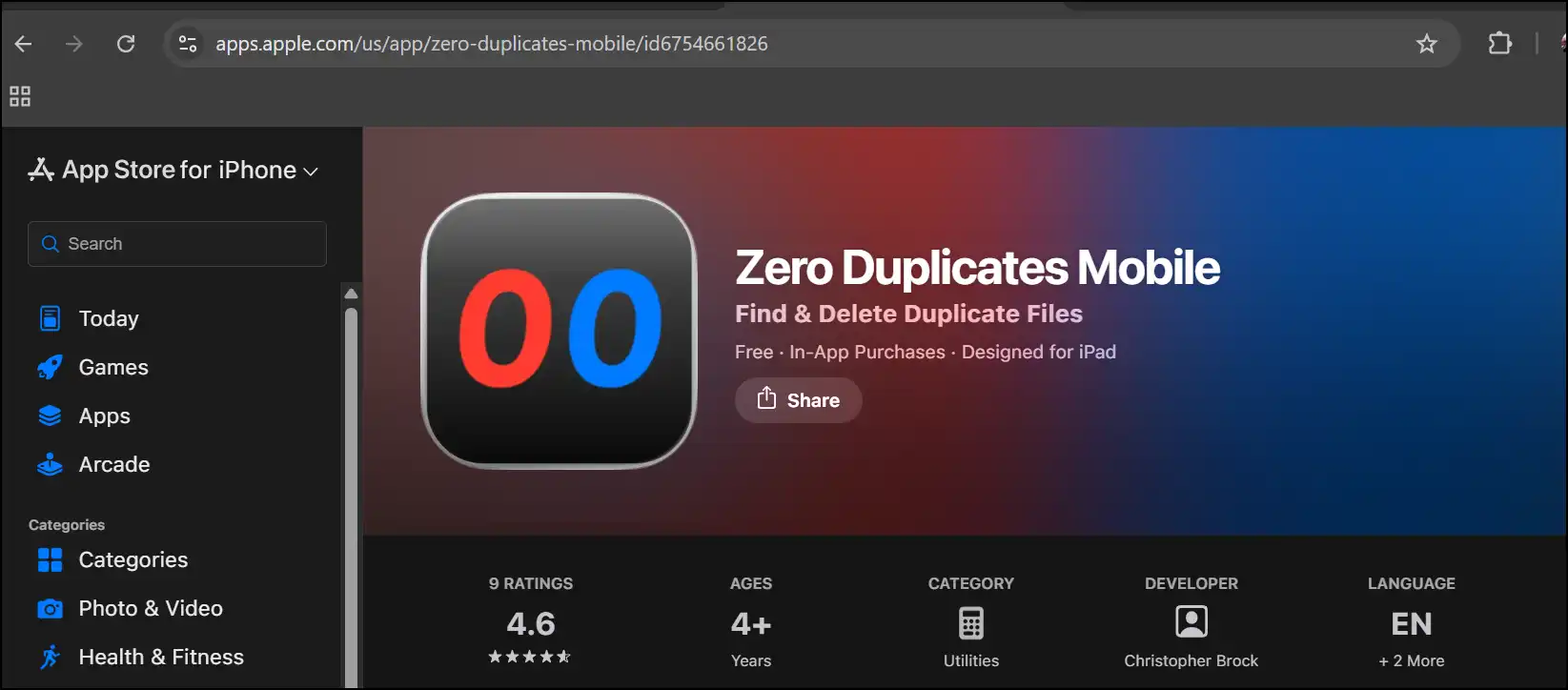Open the Games section
The height and width of the screenshot is (690, 1568).
(x=113, y=367)
